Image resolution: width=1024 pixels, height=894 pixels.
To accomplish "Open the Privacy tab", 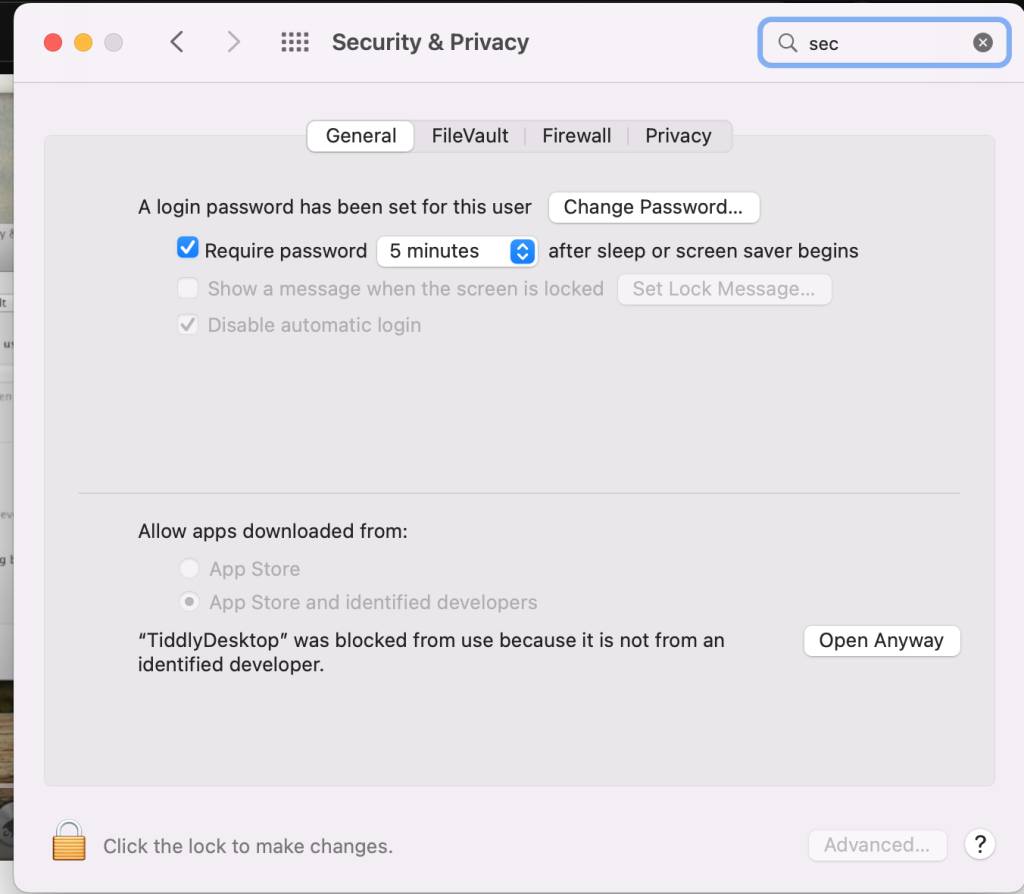I will click(678, 136).
